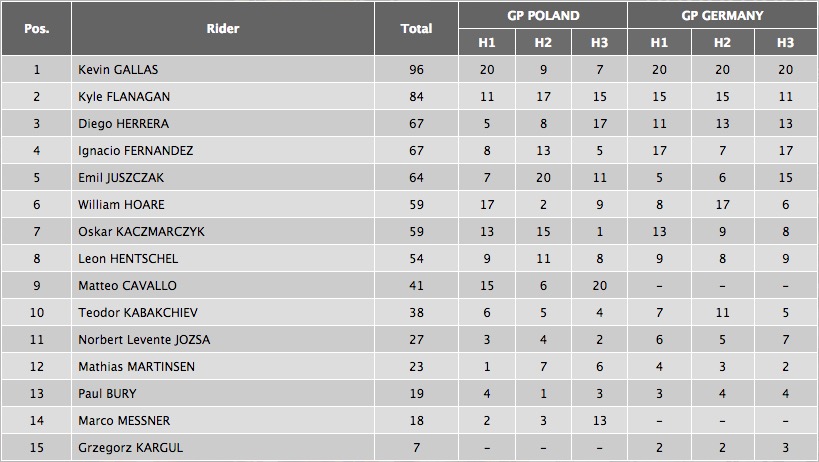Click Teodor KABAKCHIEV rider name
This screenshot has width=819, height=462.
coord(133,313)
